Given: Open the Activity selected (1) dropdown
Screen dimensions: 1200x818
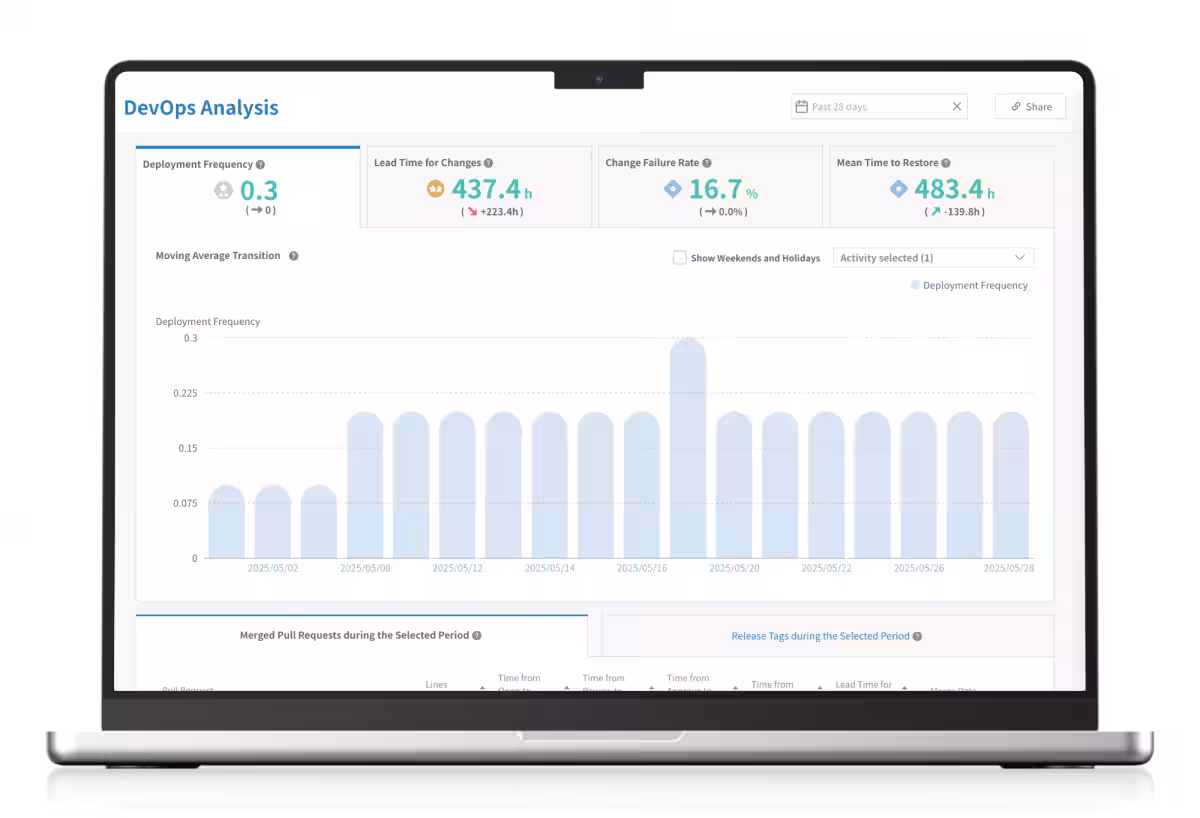Looking at the screenshot, I should click(x=932, y=258).
